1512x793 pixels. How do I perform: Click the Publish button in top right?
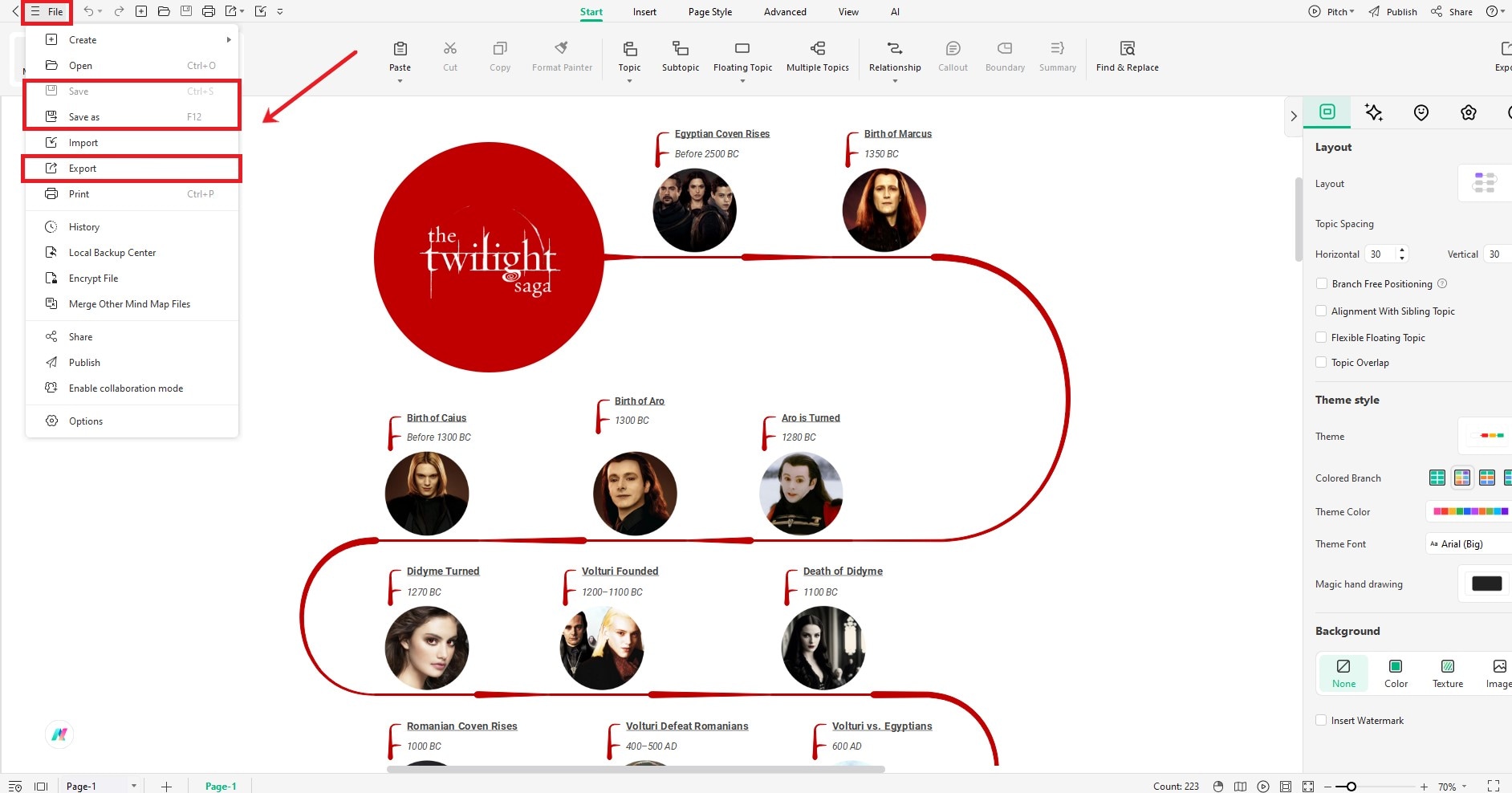pos(1393,11)
